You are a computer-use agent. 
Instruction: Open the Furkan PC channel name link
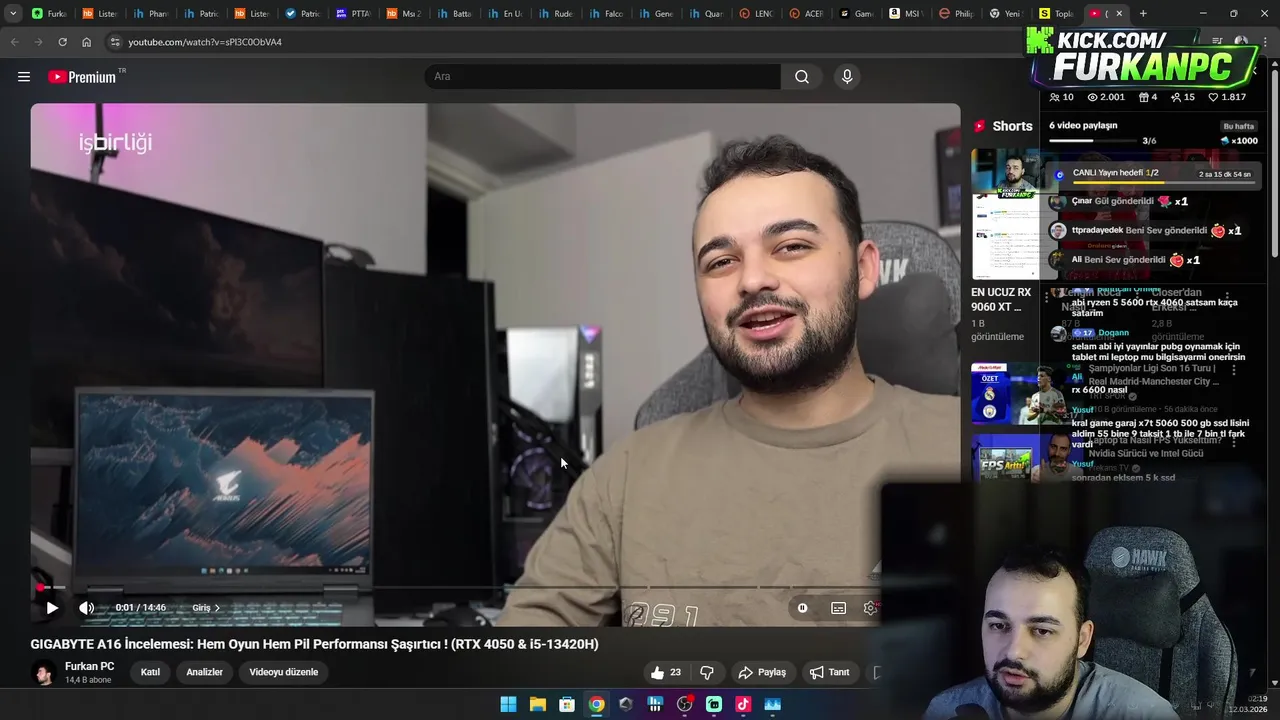click(x=90, y=666)
